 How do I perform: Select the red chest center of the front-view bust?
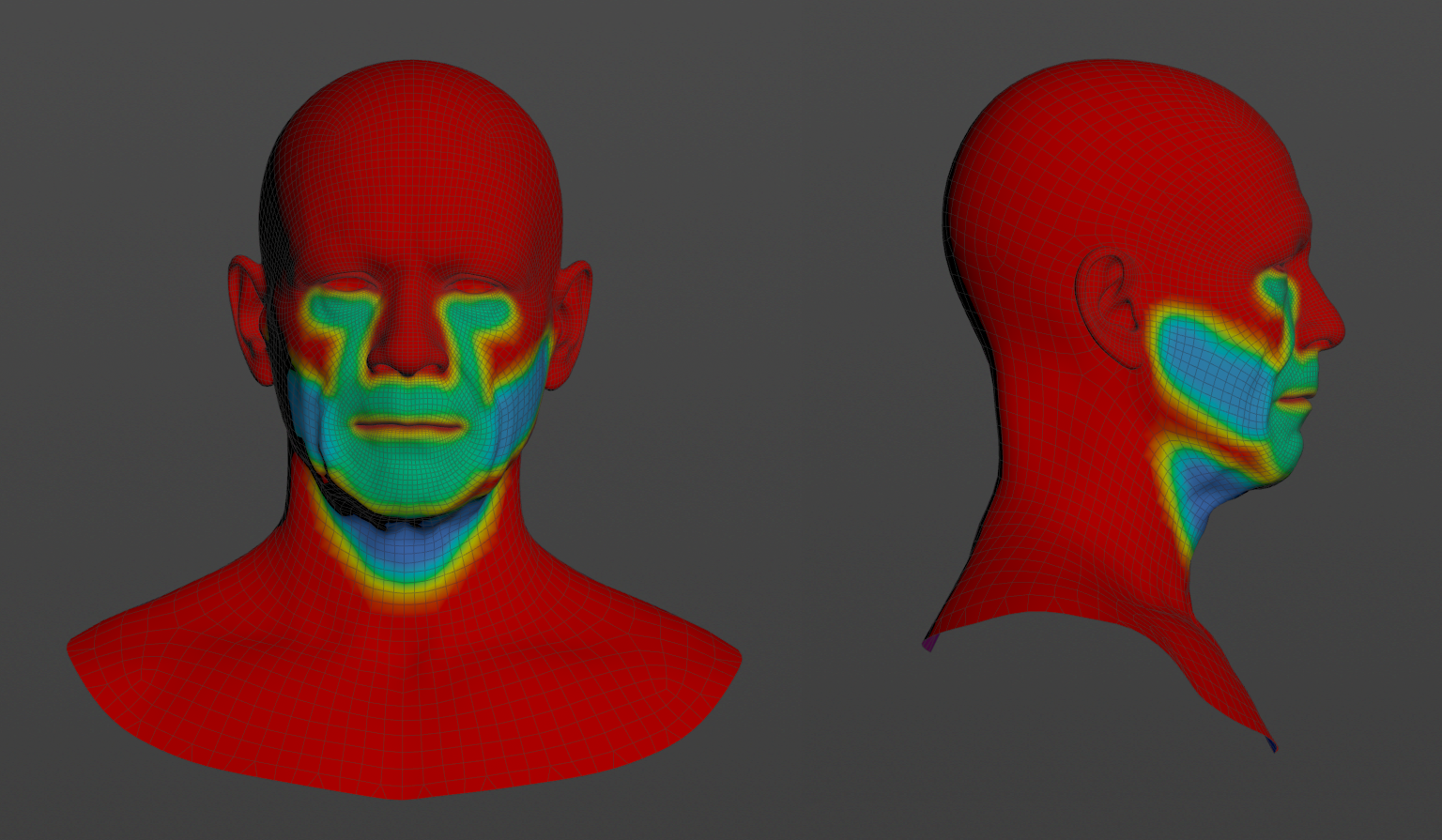pyautogui.click(x=404, y=695)
